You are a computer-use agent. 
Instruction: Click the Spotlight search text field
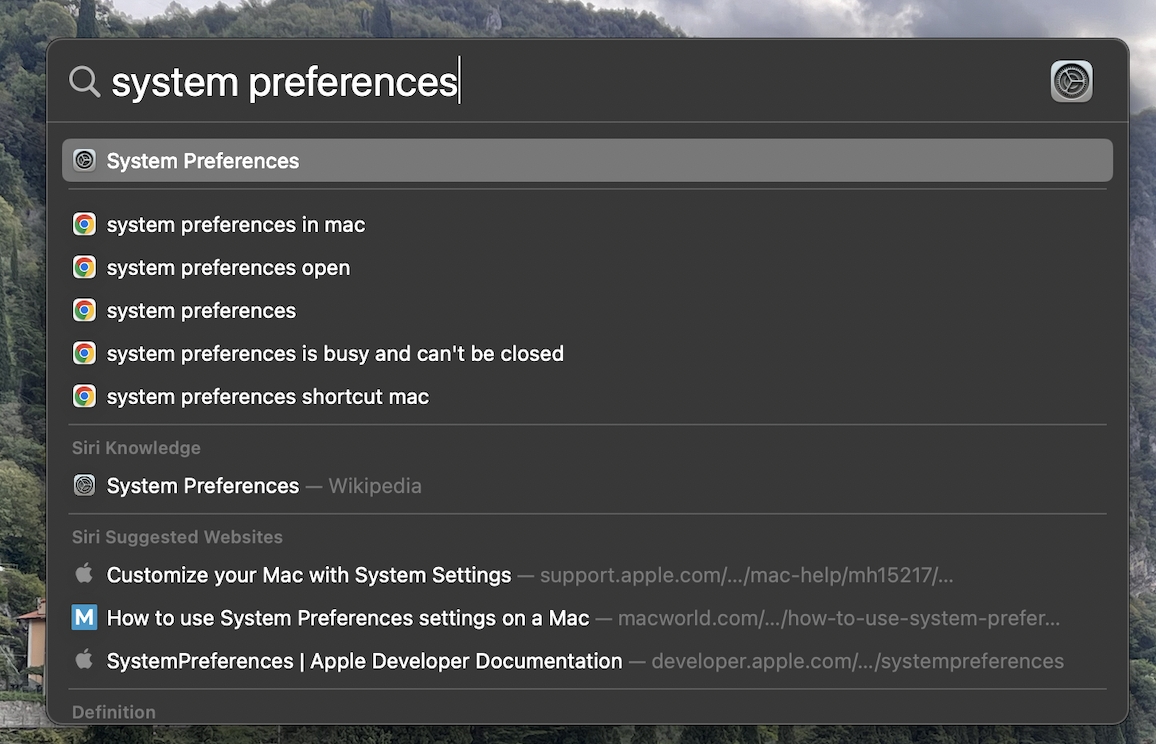(575, 81)
